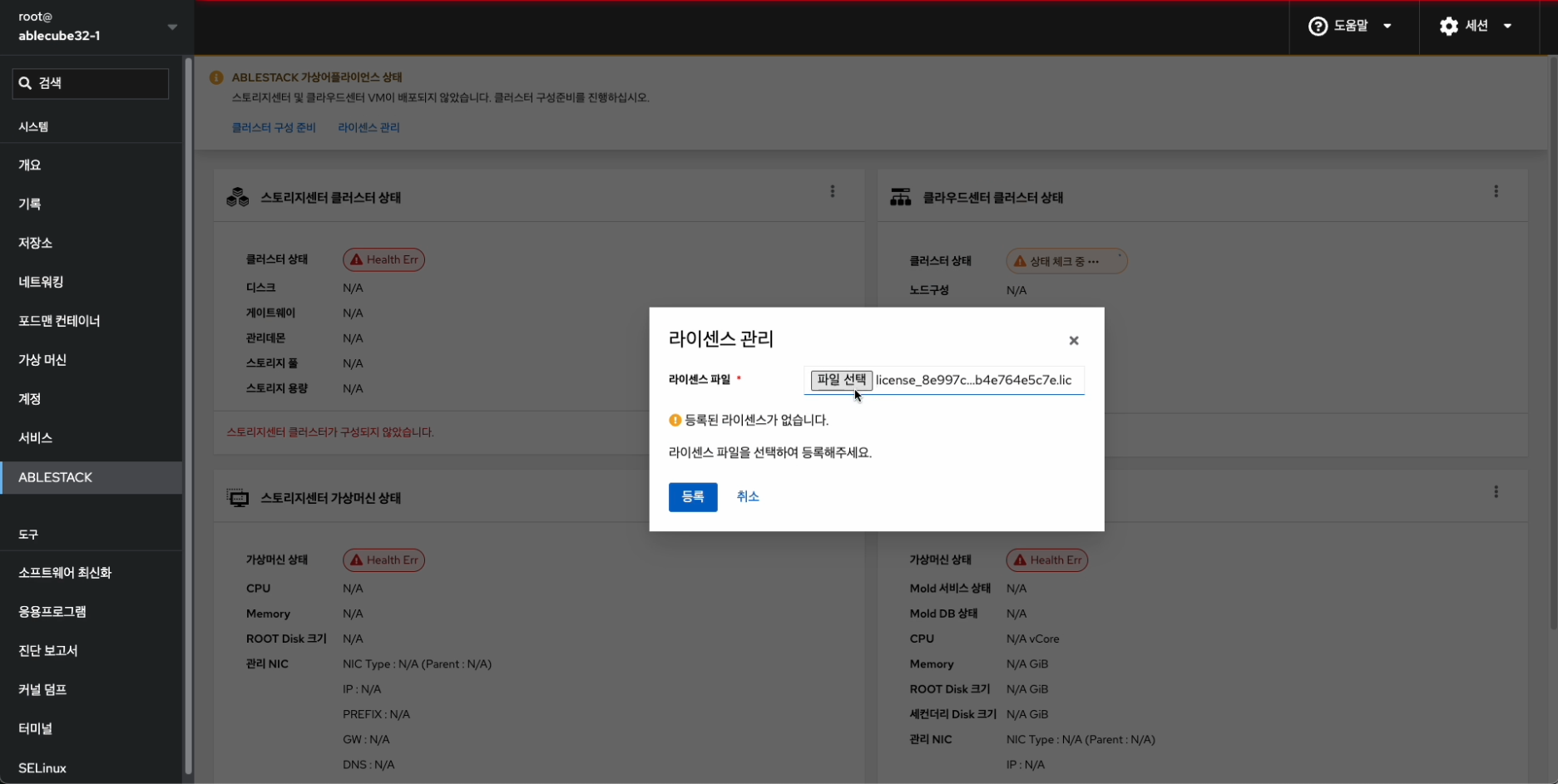
Task: Click the 검색 search field in sidebar
Action: pos(92,83)
